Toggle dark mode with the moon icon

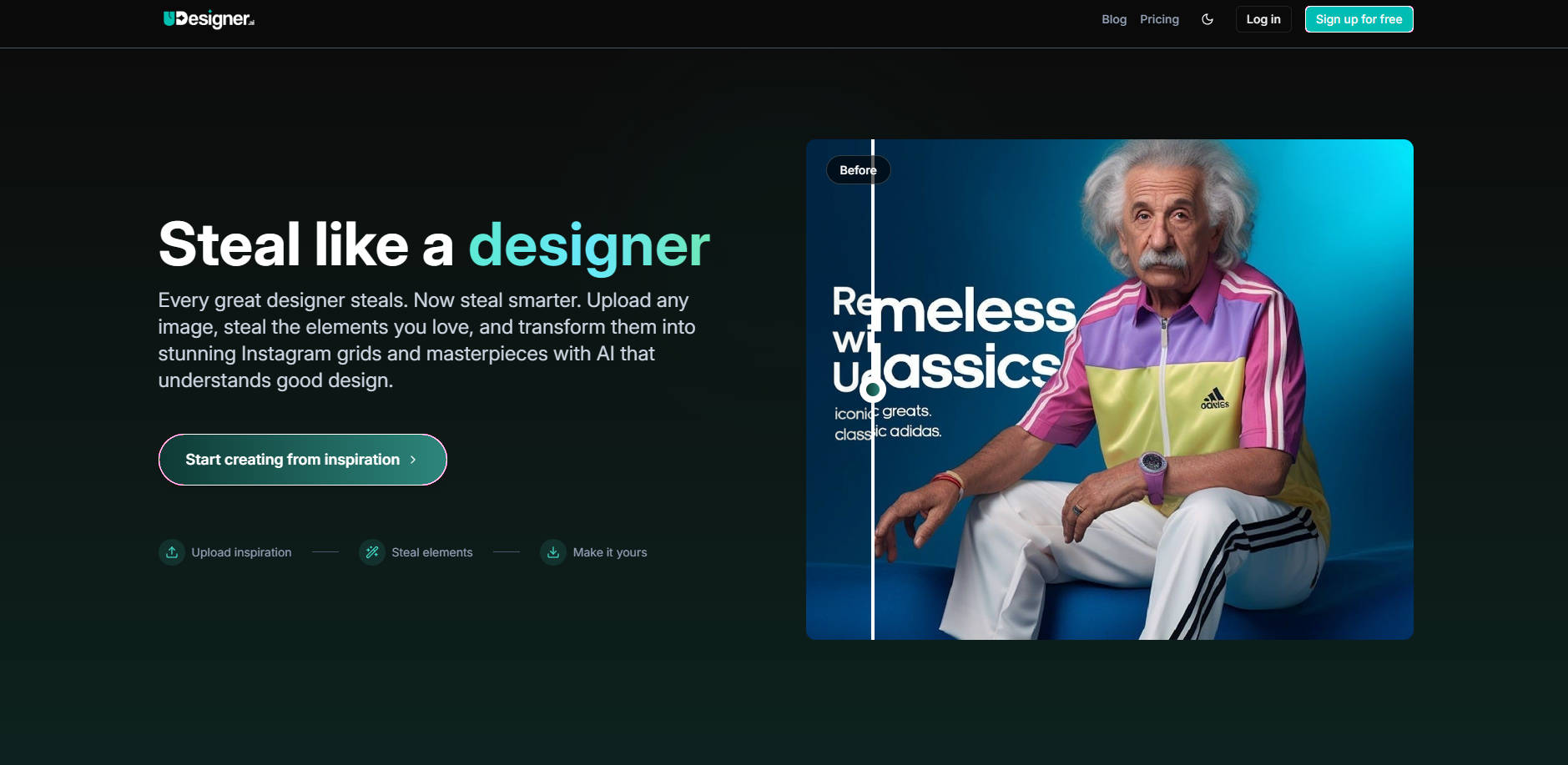[x=1207, y=18]
